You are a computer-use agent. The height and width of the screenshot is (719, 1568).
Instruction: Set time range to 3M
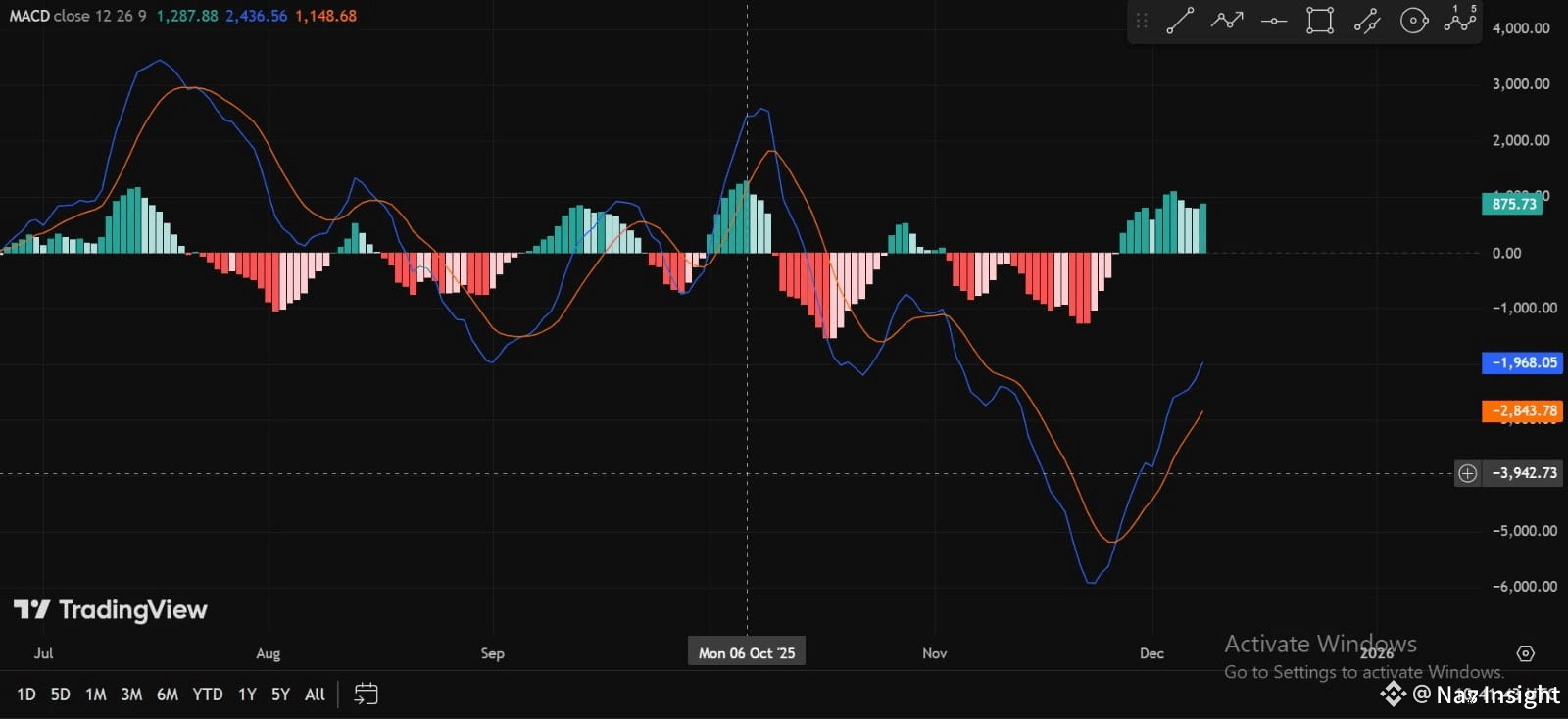131,695
